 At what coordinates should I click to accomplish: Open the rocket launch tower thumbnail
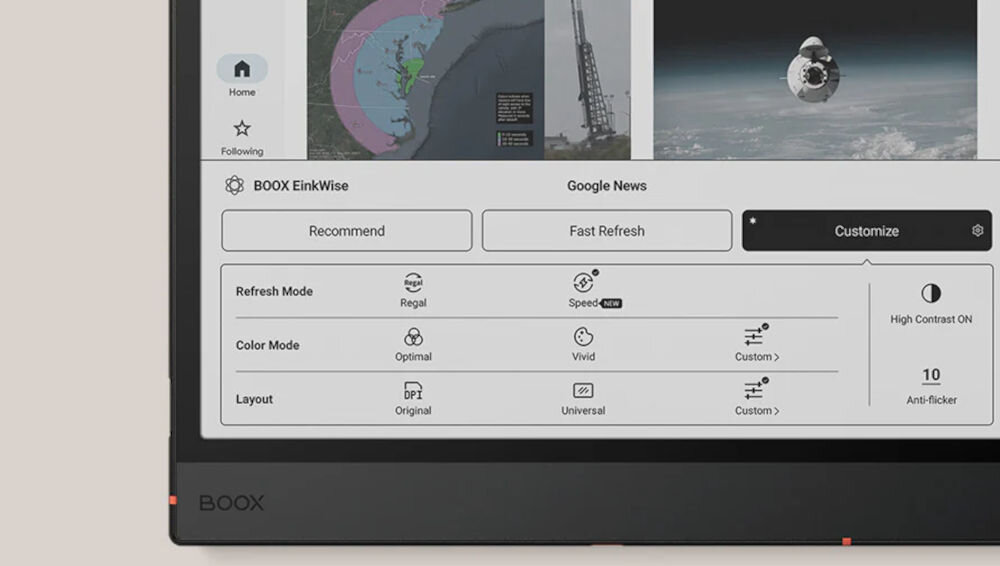(587, 80)
